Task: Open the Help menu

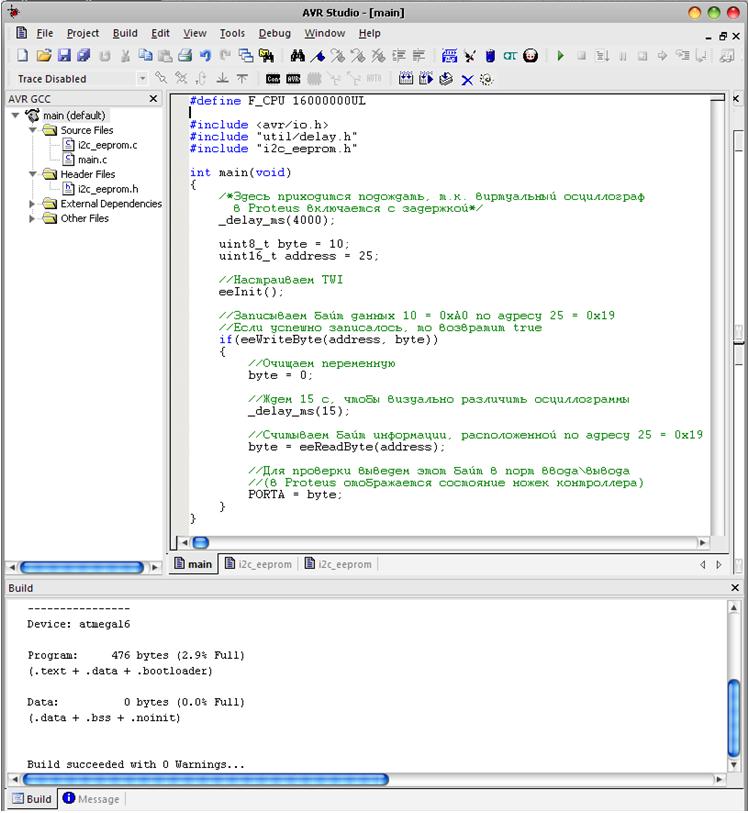Action: (x=370, y=33)
